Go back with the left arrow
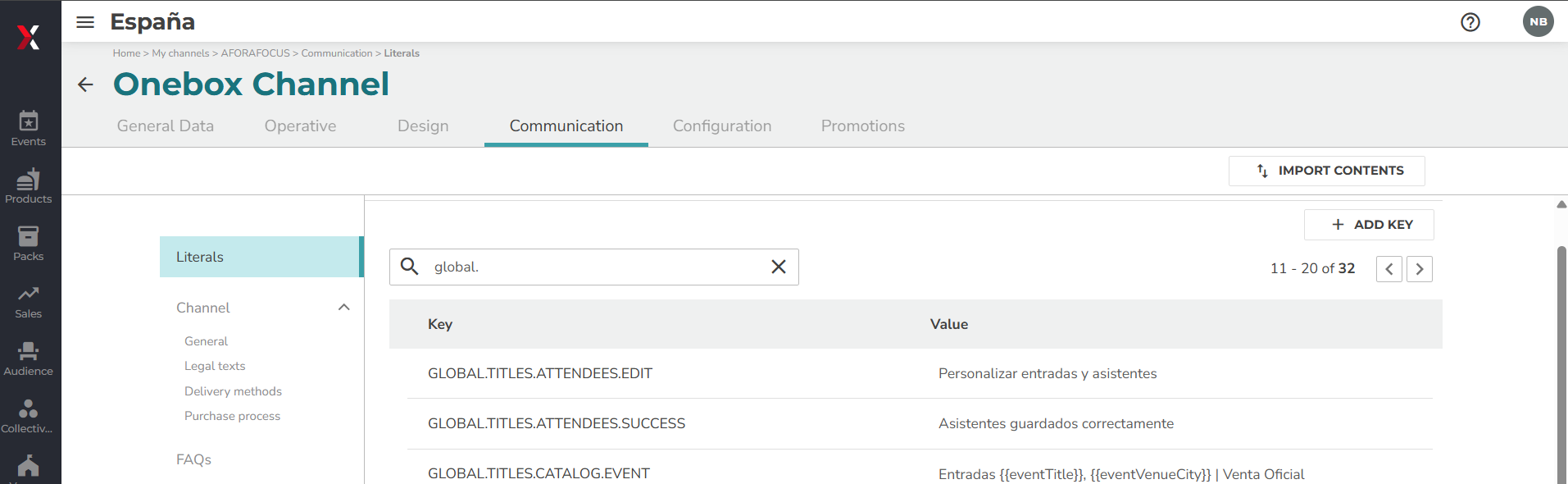Viewport: 1568px width, 484px height. [x=85, y=84]
